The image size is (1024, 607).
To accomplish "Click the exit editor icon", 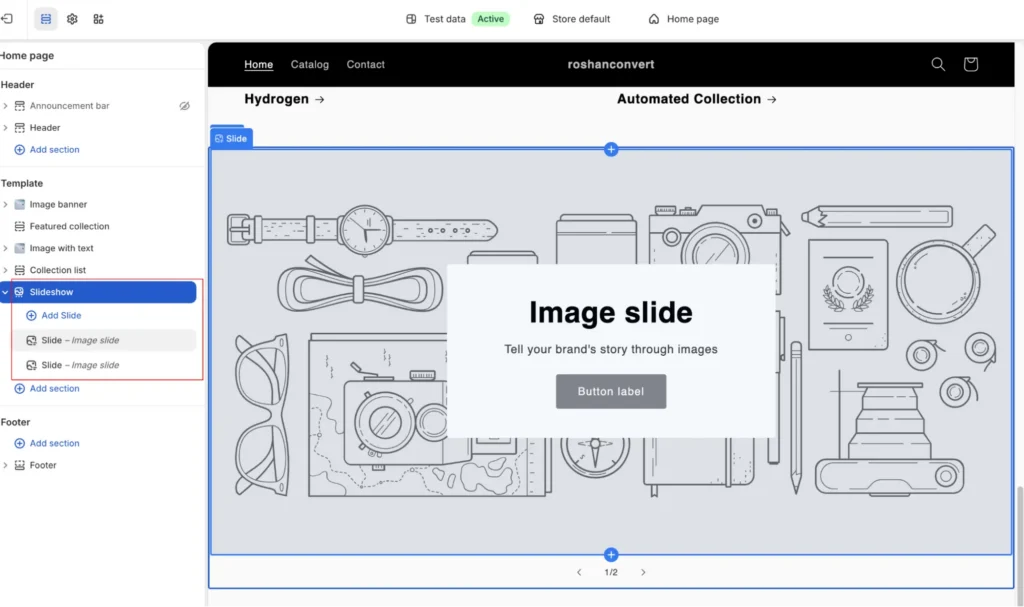I will pos(7,19).
